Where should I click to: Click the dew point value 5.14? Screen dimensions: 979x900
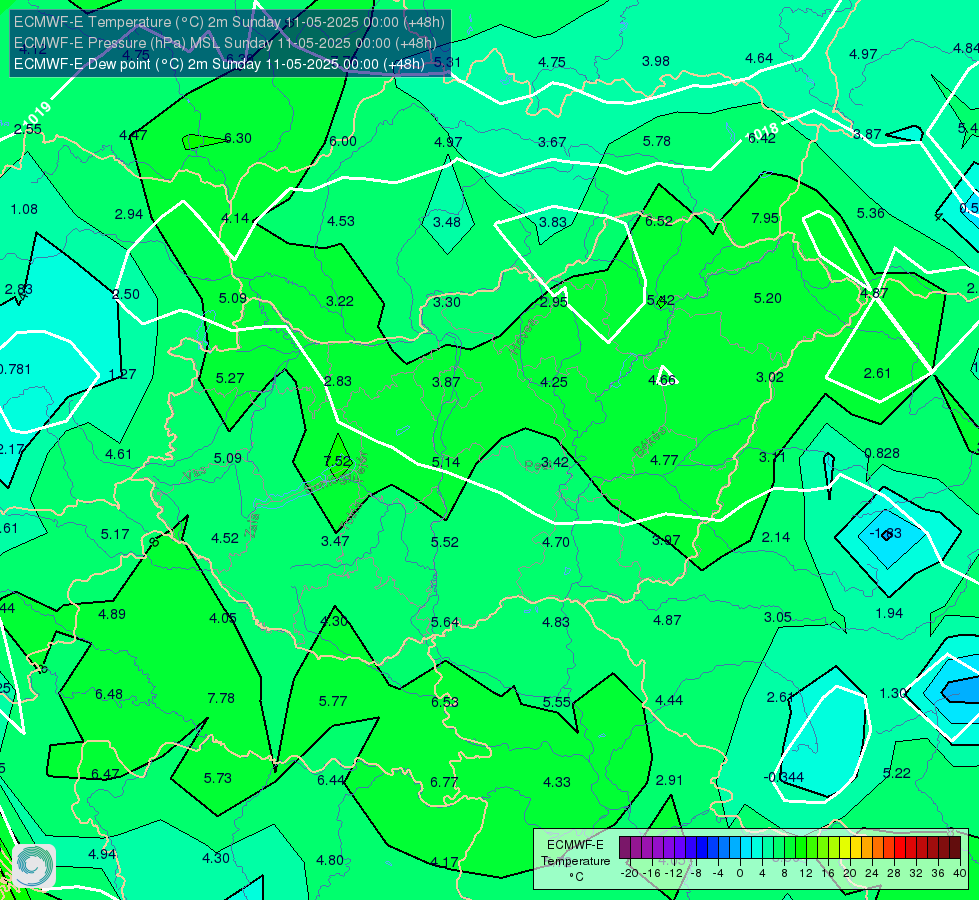[x=446, y=462]
